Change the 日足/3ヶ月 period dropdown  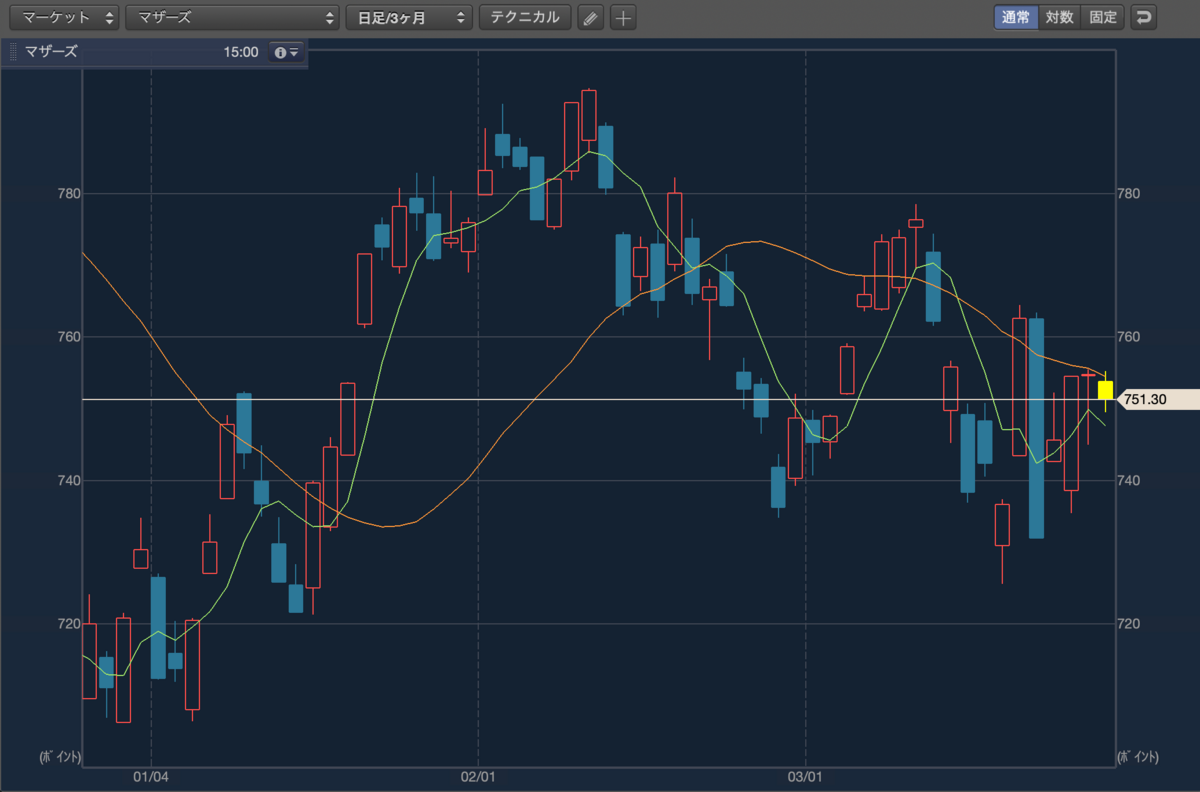tap(408, 17)
